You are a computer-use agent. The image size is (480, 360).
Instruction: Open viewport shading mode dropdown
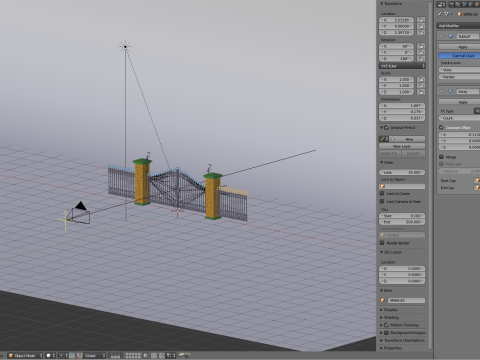pos(50,356)
